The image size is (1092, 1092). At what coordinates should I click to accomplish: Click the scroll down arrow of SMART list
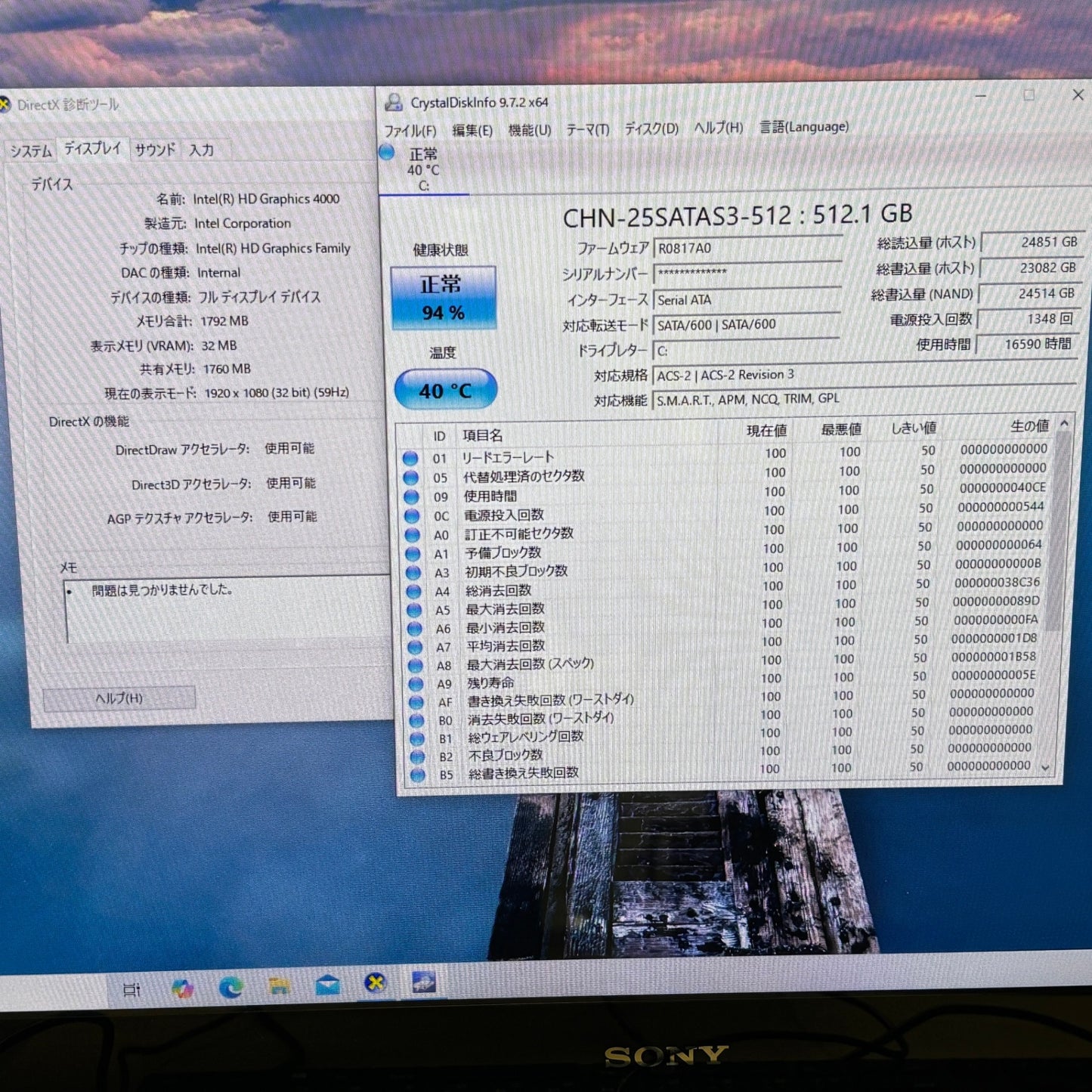coord(1046,767)
